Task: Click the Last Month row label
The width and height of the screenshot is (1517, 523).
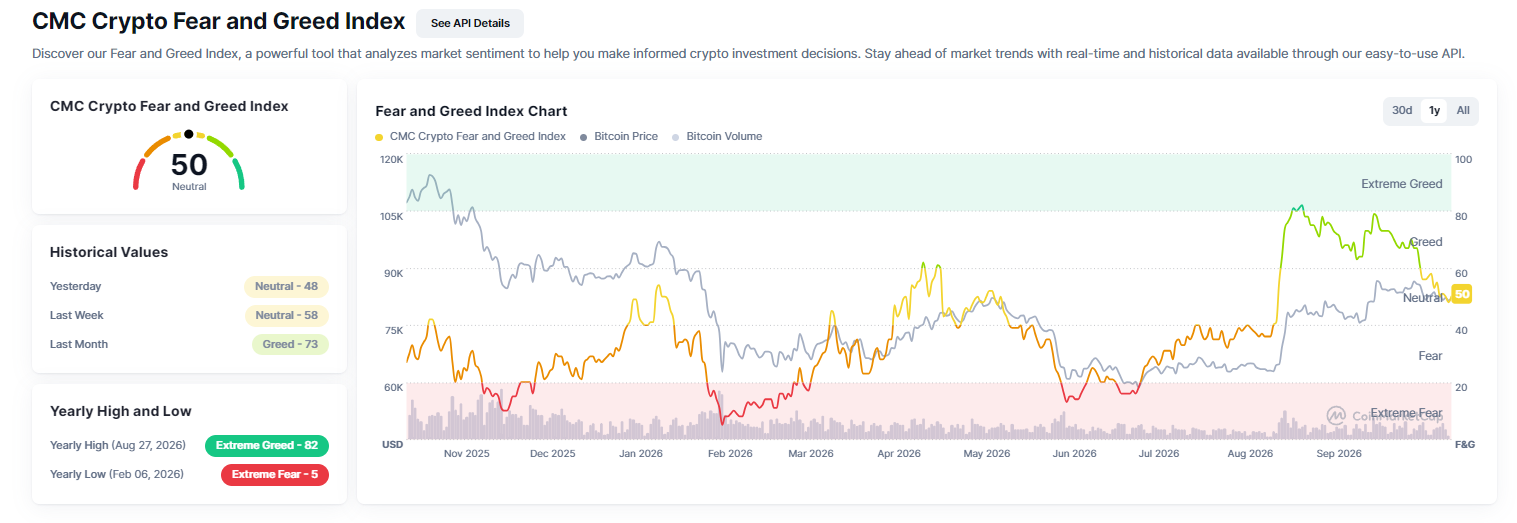Action: pyautogui.click(x=79, y=344)
